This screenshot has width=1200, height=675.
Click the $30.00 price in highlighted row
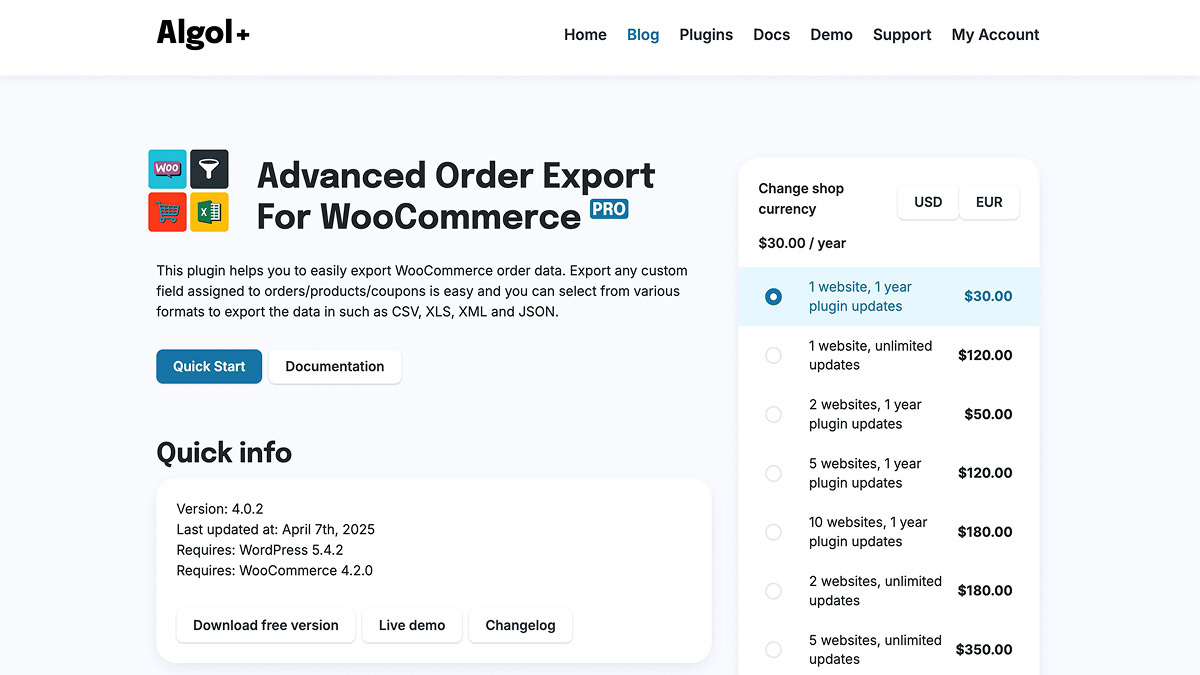click(x=988, y=296)
